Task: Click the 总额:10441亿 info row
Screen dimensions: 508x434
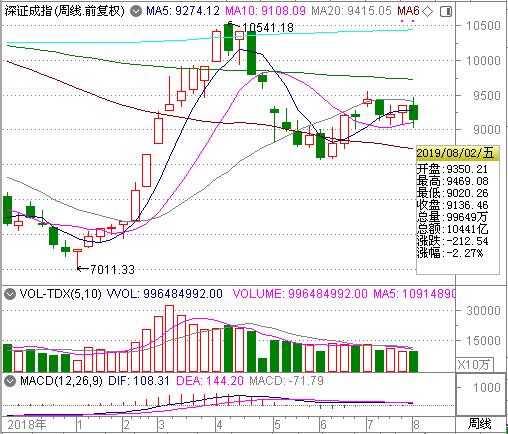Action: tap(452, 229)
